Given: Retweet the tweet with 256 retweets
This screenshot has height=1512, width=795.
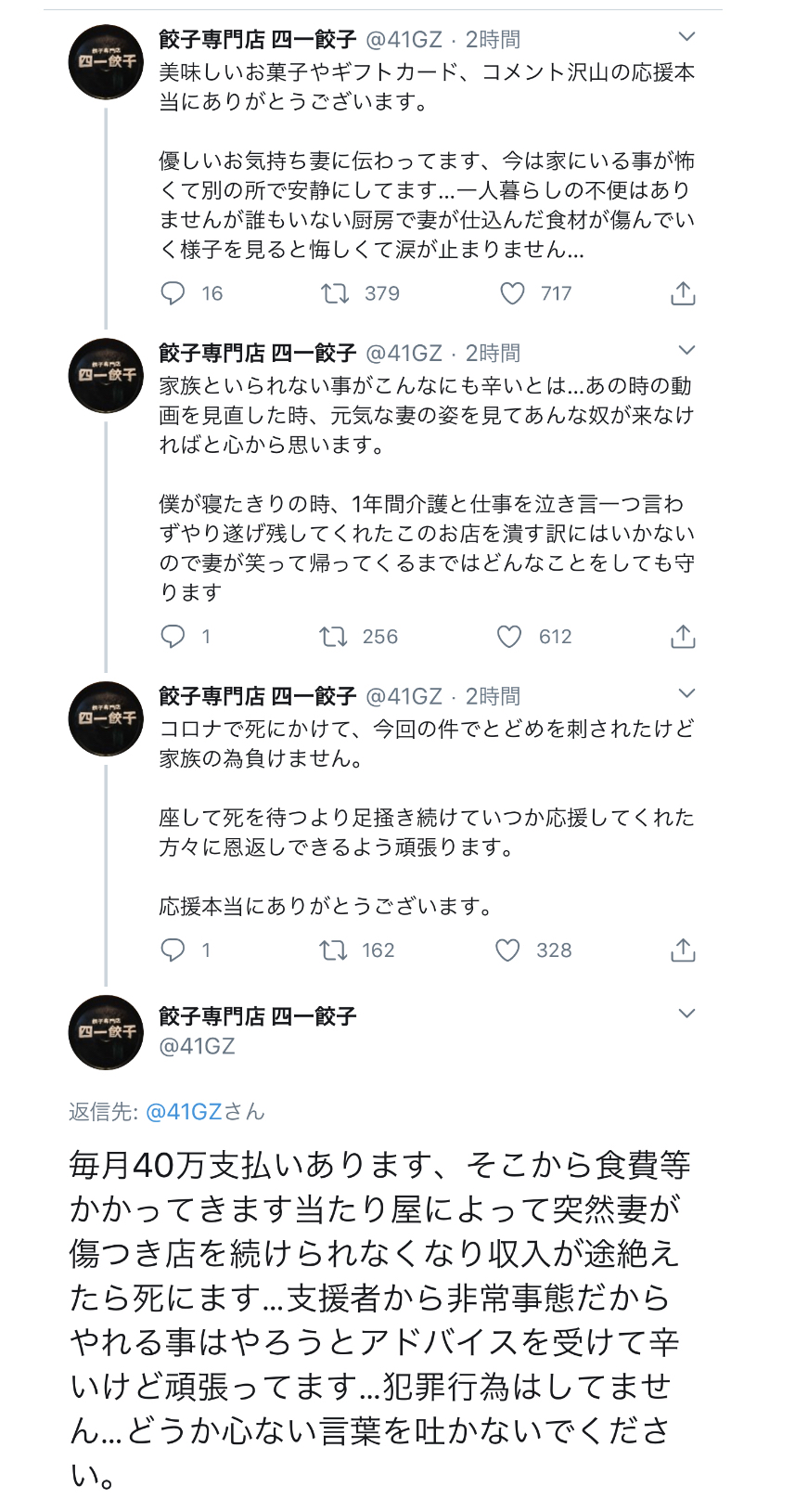Looking at the screenshot, I should [x=333, y=637].
